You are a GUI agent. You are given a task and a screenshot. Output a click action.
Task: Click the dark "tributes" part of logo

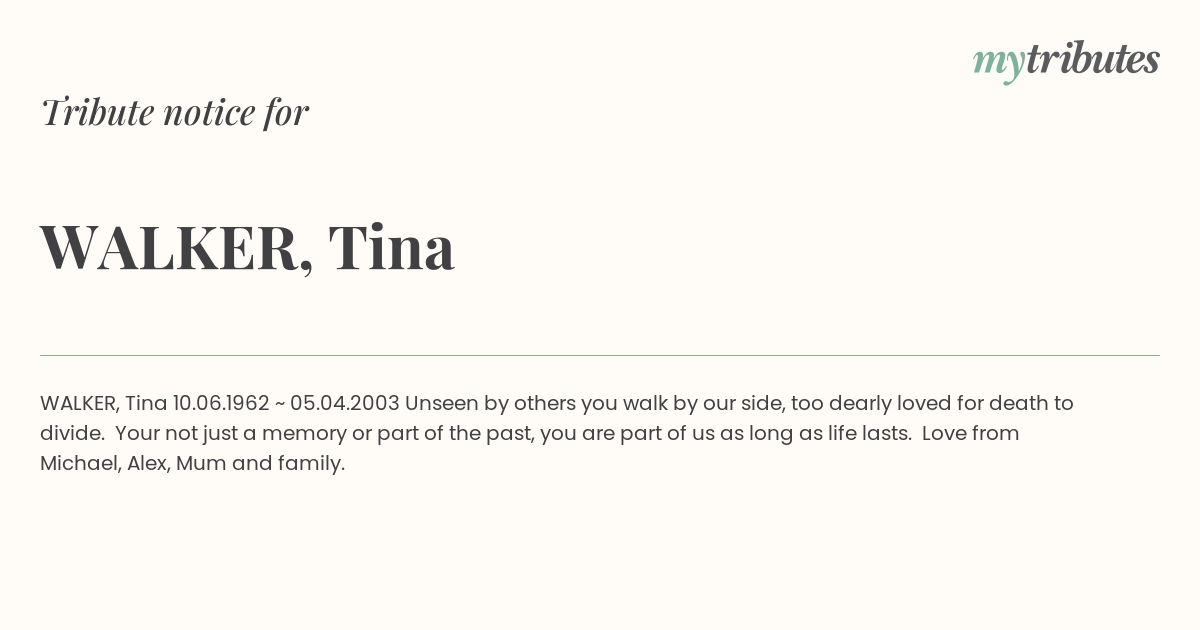point(1092,59)
